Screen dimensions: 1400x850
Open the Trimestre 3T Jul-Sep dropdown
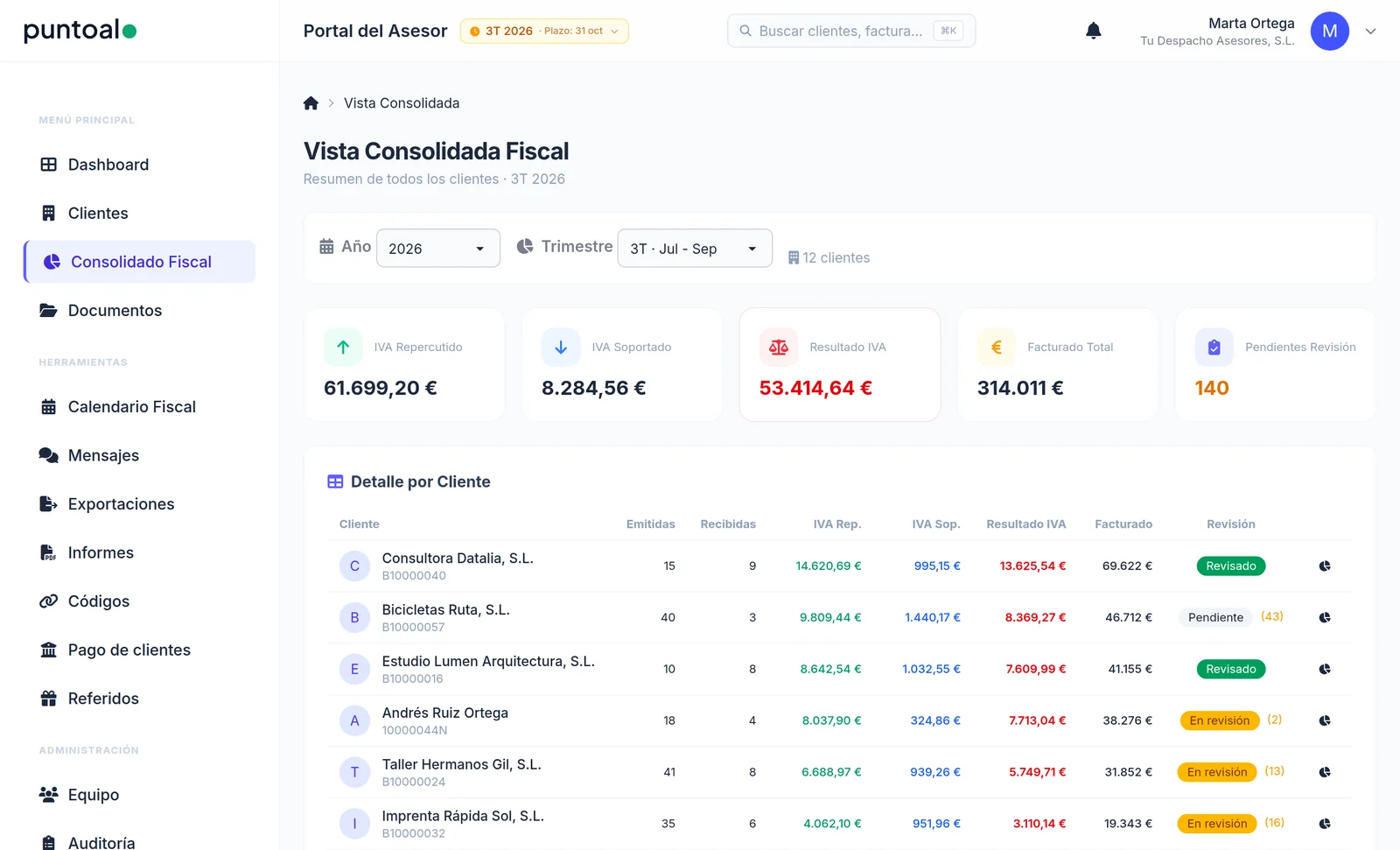click(695, 249)
